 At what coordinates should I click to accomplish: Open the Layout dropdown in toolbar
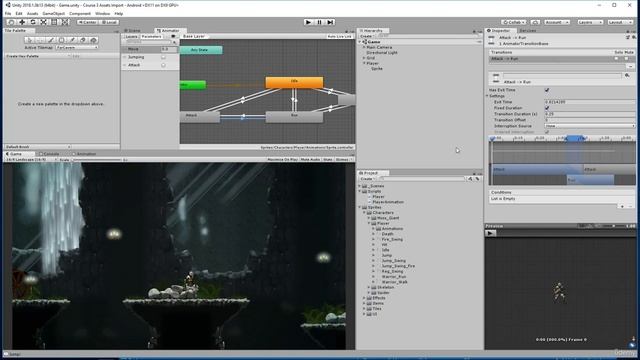tap(620, 22)
